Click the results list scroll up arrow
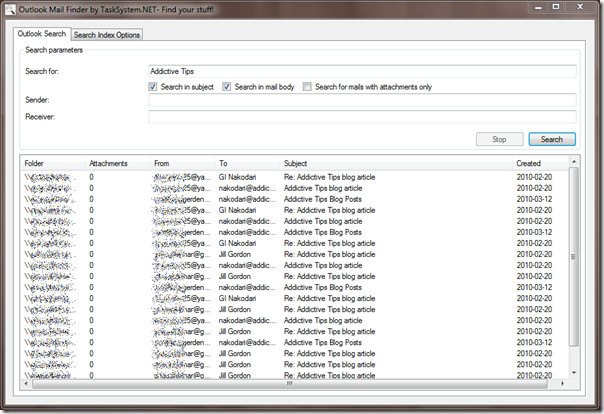Image resolution: width=604 pixels, height=414 pixels. click(x=574, y=162)
